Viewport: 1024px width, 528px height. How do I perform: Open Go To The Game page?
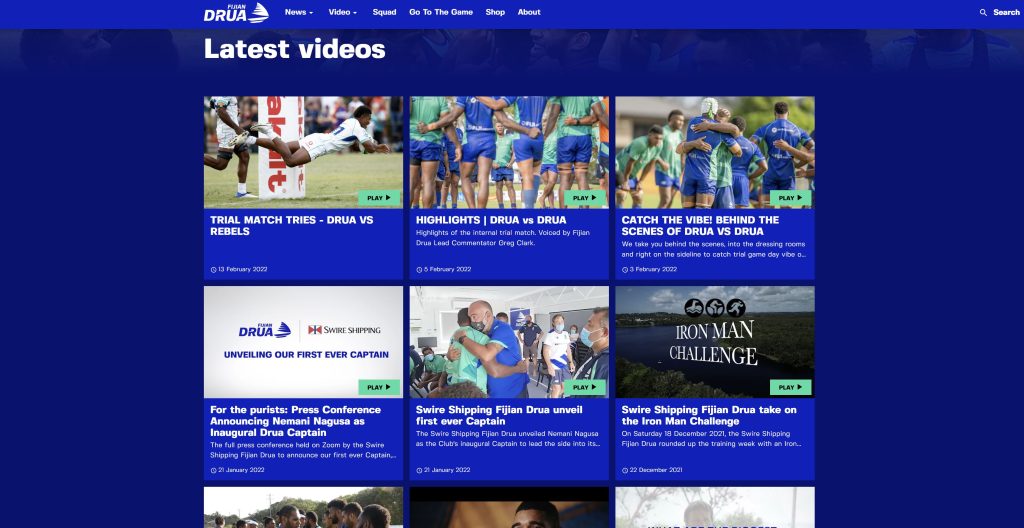(x=441, y=12)
